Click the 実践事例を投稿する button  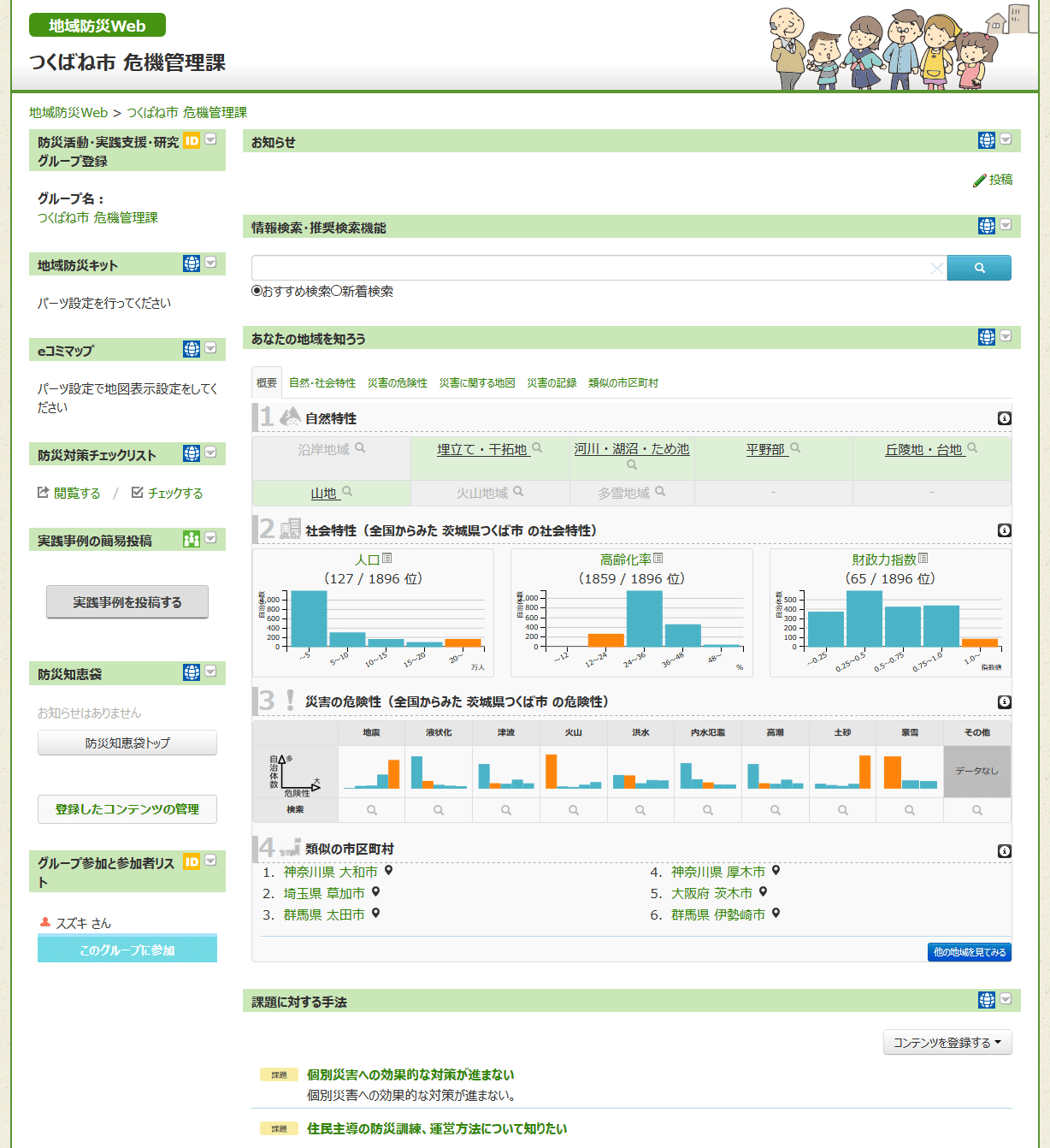[127, 602]
